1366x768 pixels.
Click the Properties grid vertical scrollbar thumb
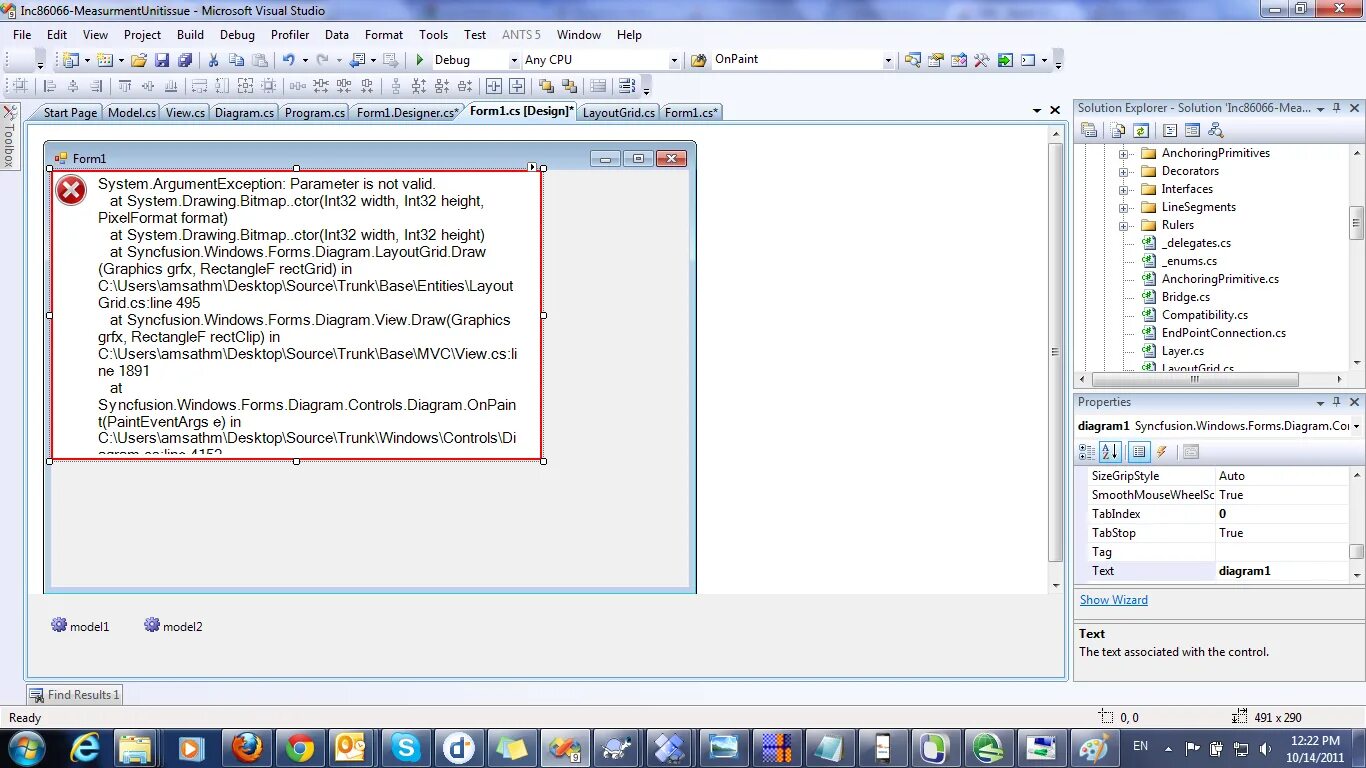[x=1356, y=551]
